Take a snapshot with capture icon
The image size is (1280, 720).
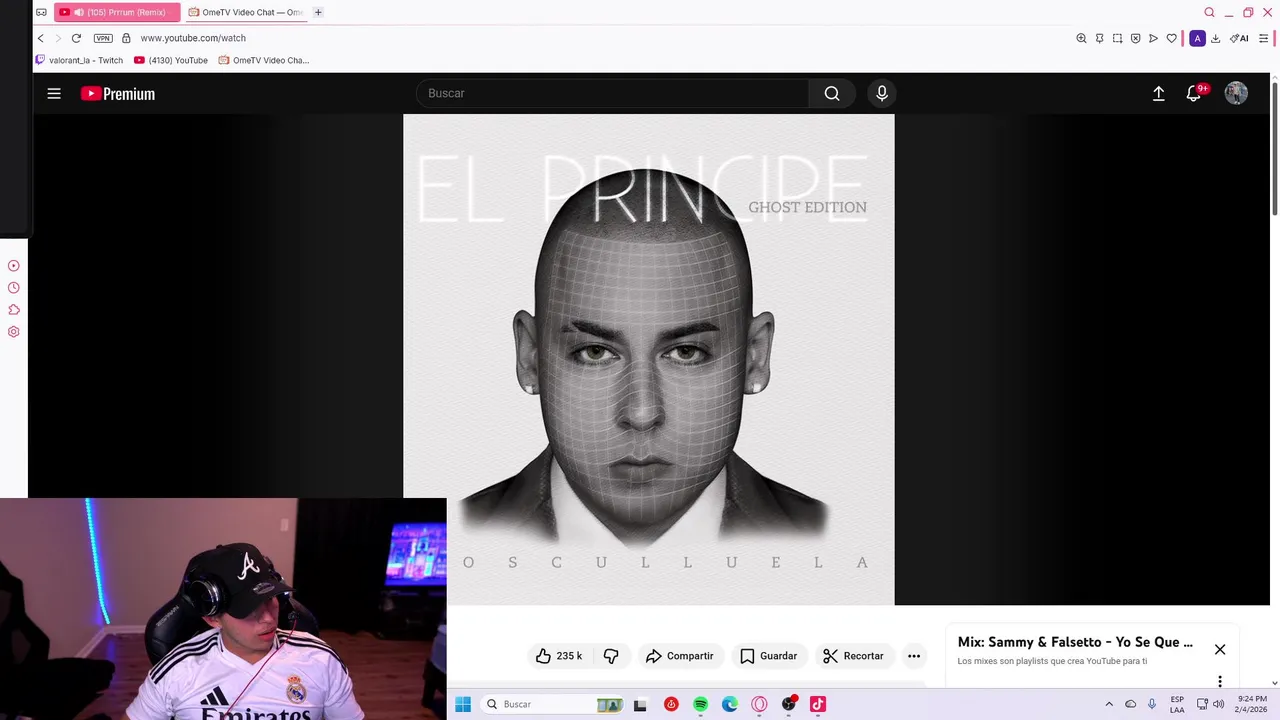pyautogui.click(x=1117, y=38)
